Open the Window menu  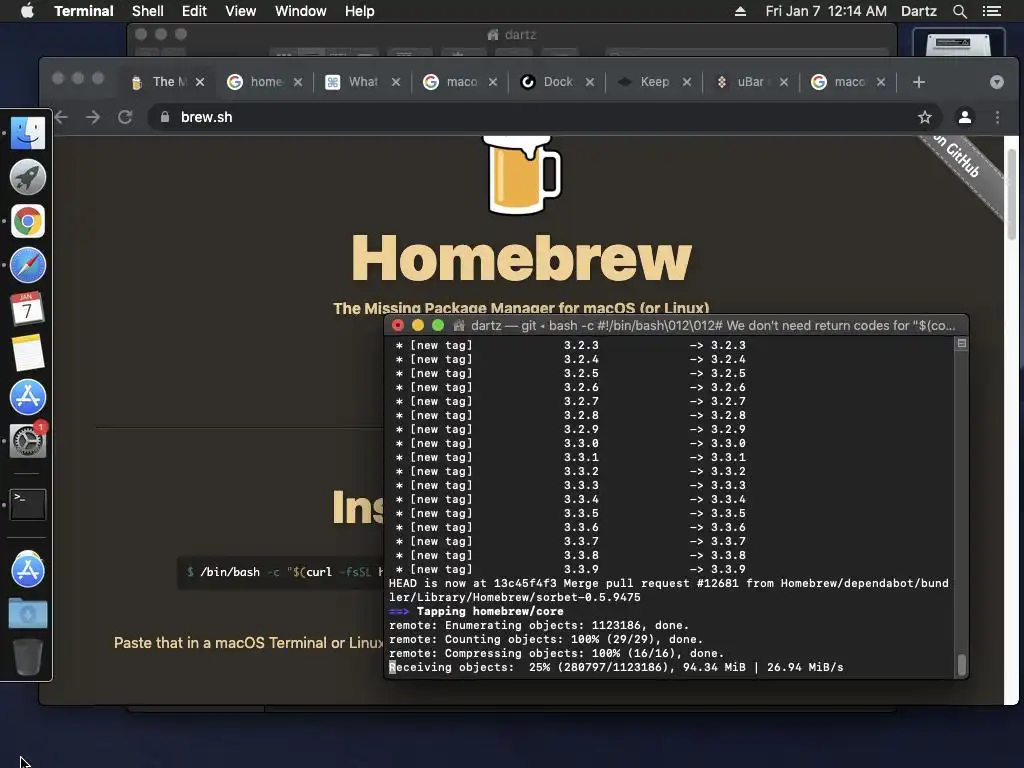click(x=300, y=11)
